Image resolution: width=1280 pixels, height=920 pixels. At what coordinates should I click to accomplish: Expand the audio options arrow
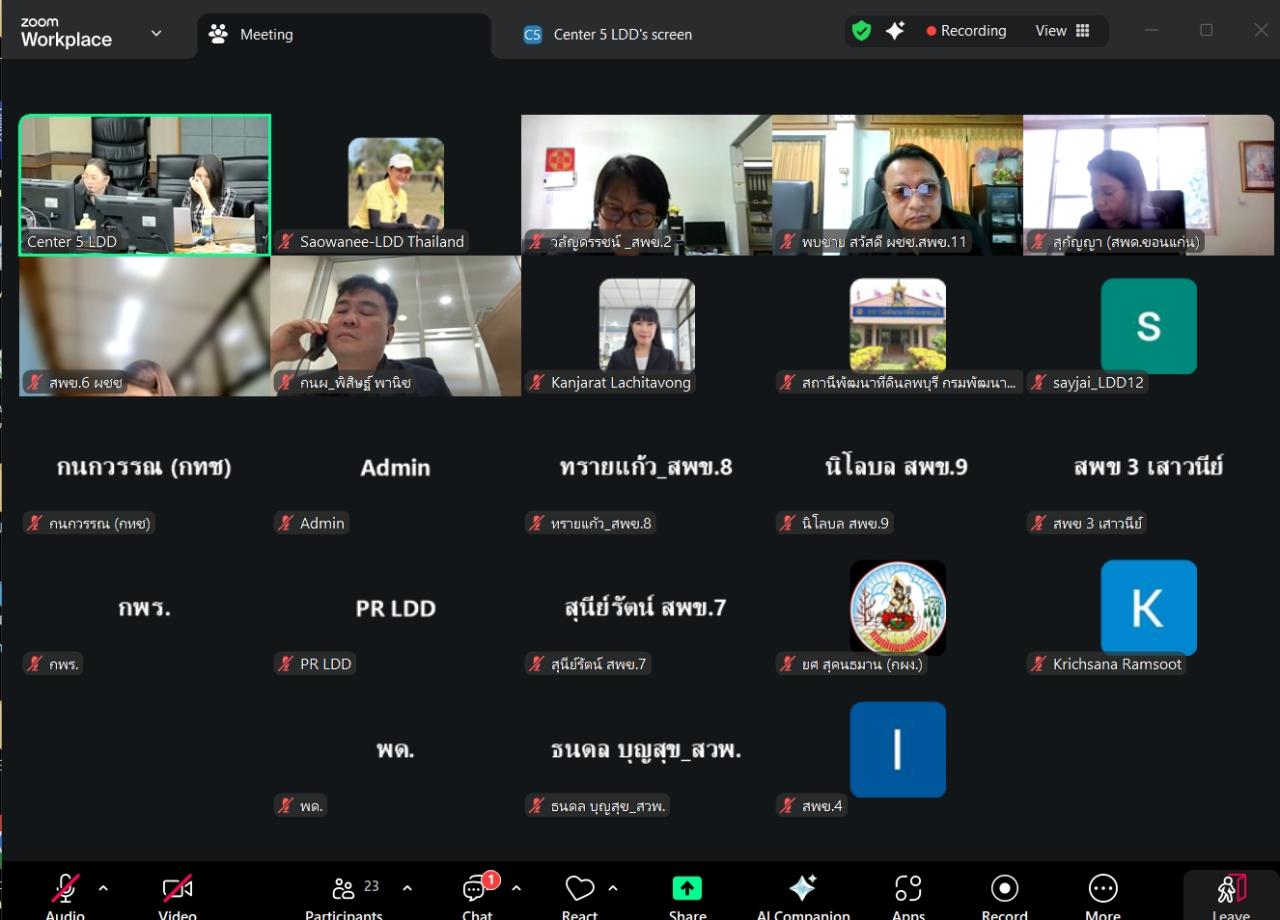tap(103, 888)
